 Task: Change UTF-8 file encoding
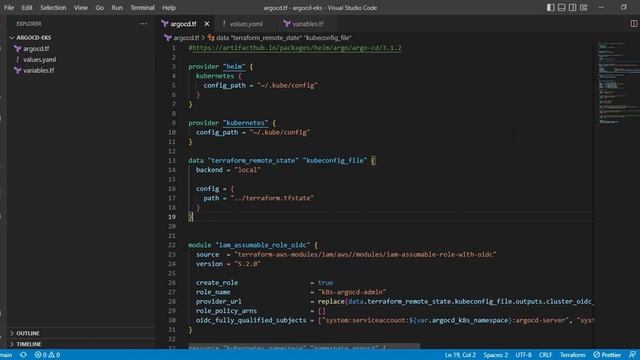[x=523, y=355]
